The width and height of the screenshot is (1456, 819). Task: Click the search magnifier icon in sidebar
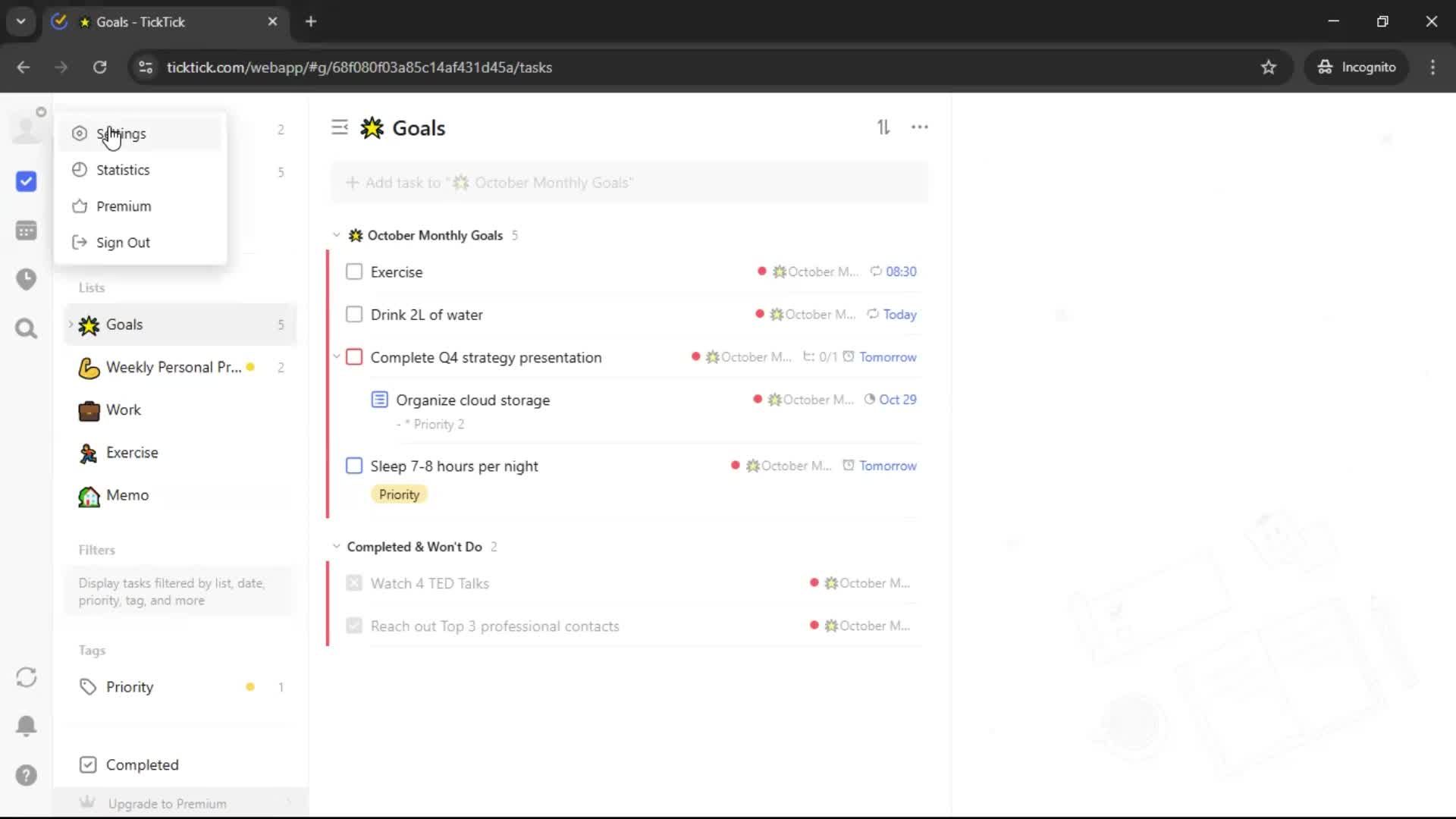(x=26, y=329)
